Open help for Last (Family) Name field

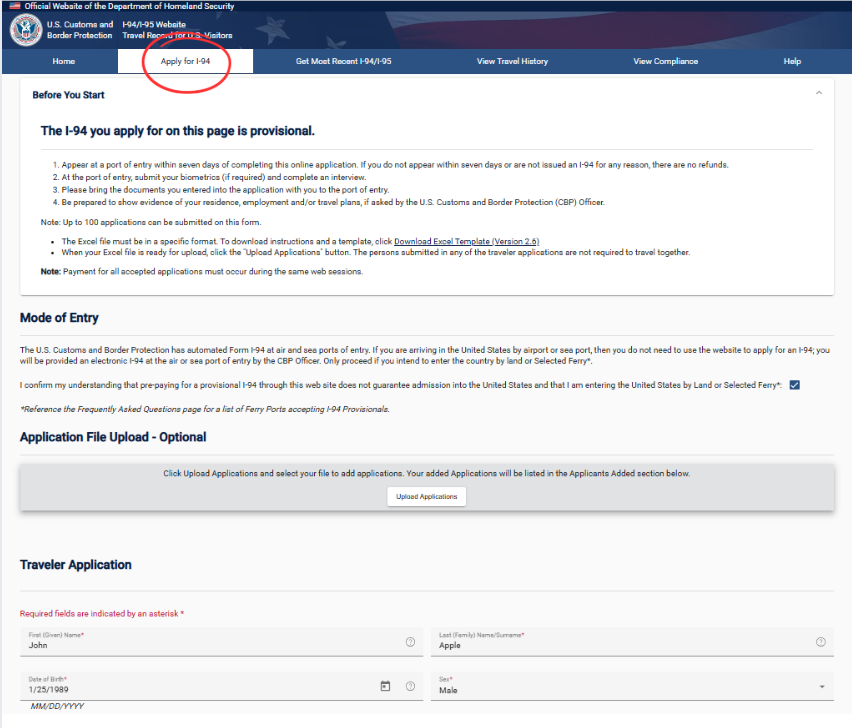coord(820,642)
